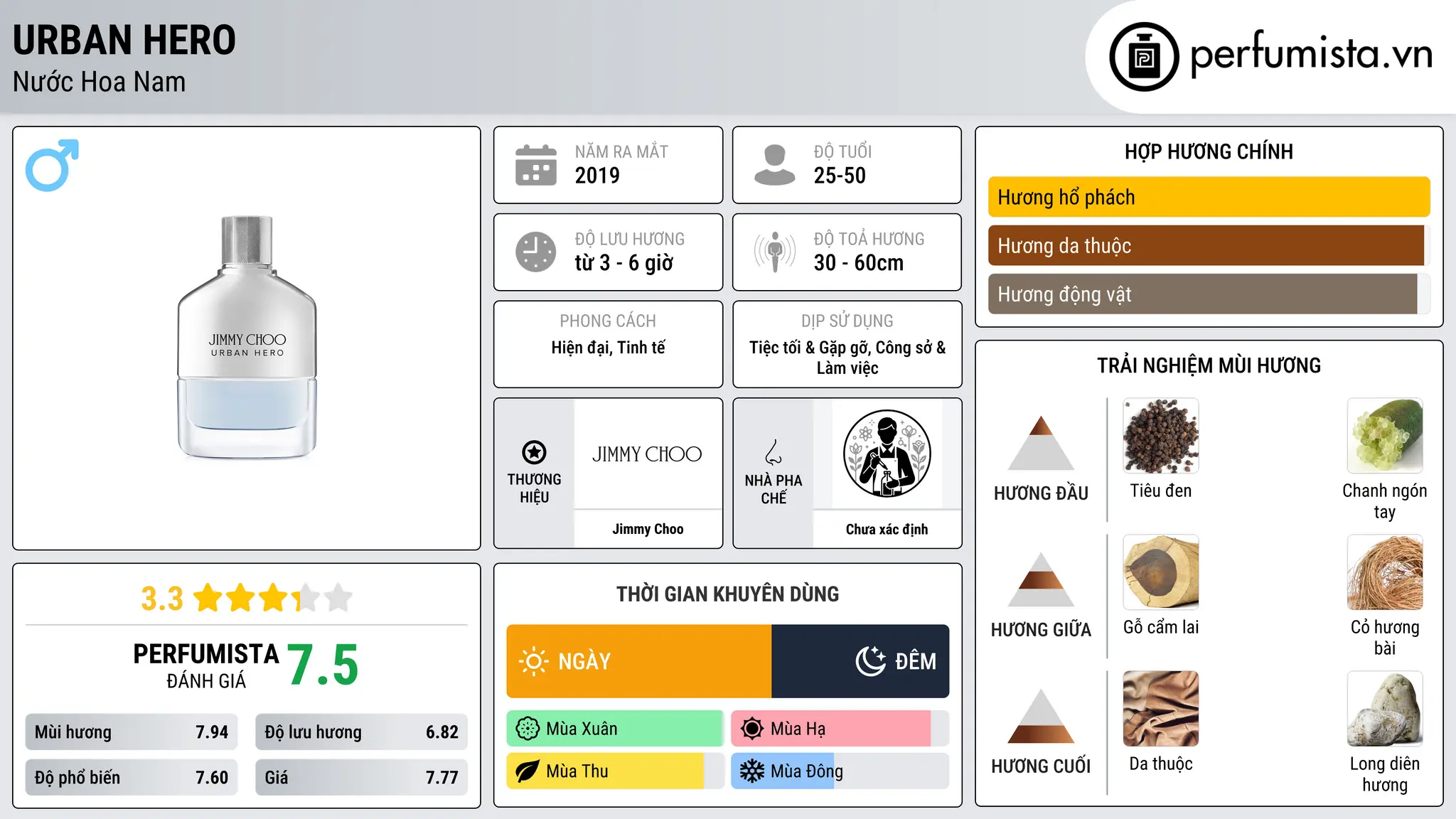
Task: Open the Da thuộc base note image
Action: click(1160, 709)
